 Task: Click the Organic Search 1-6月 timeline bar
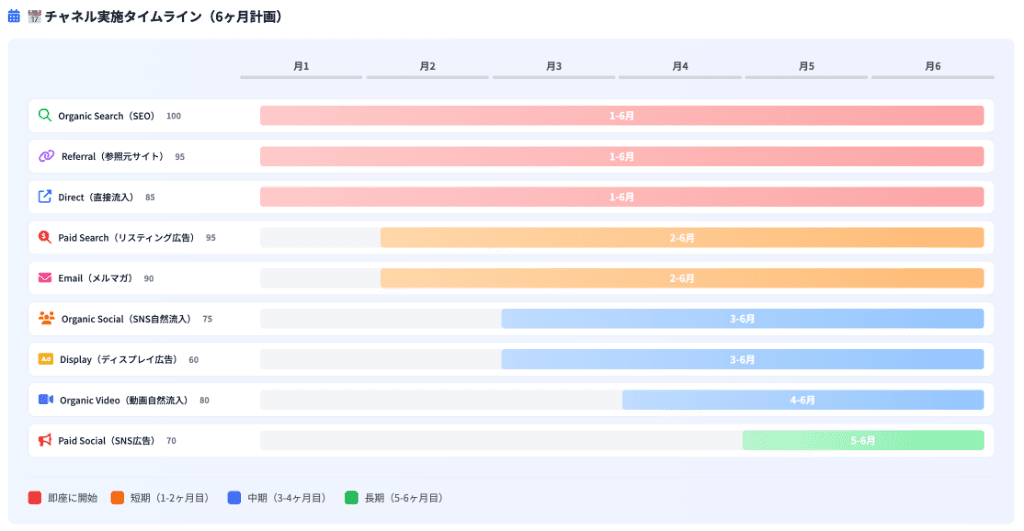pos(621,116)
